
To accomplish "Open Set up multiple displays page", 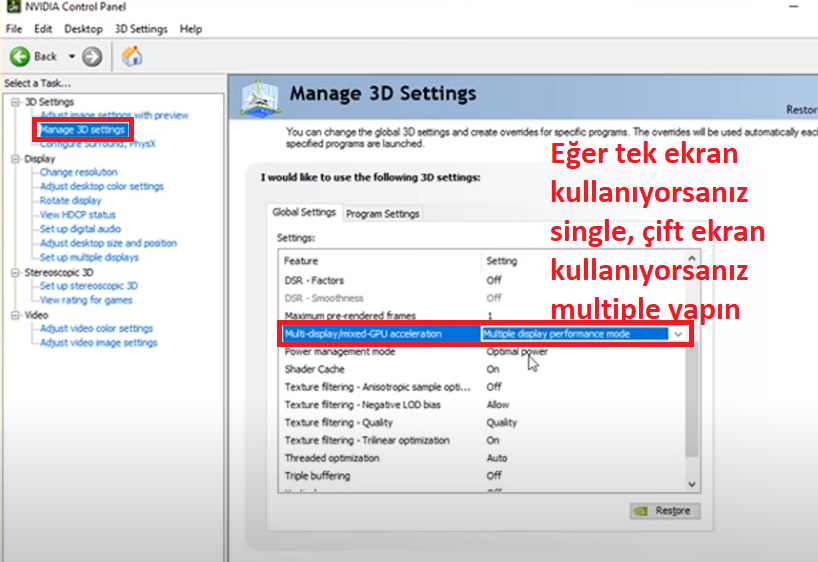I will point(89,257).
